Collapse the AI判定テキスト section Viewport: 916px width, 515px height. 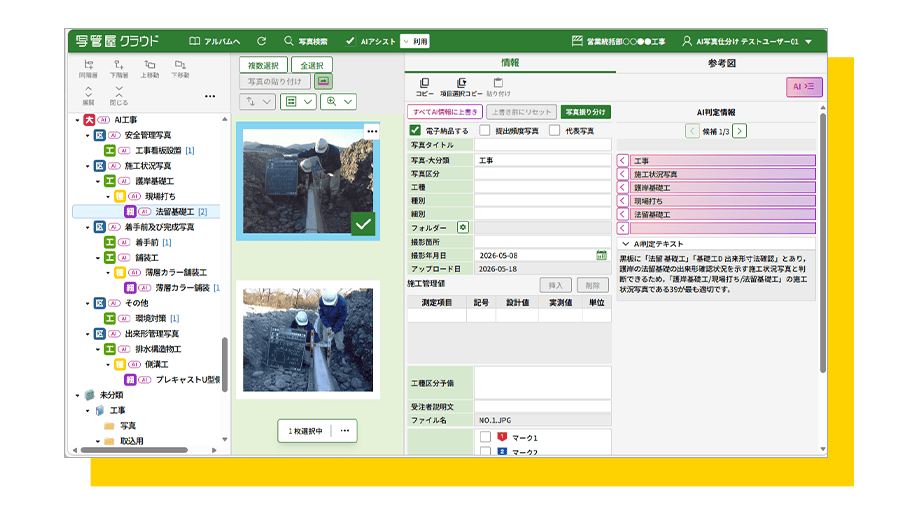pyautogui.click(x=626, y=243)
